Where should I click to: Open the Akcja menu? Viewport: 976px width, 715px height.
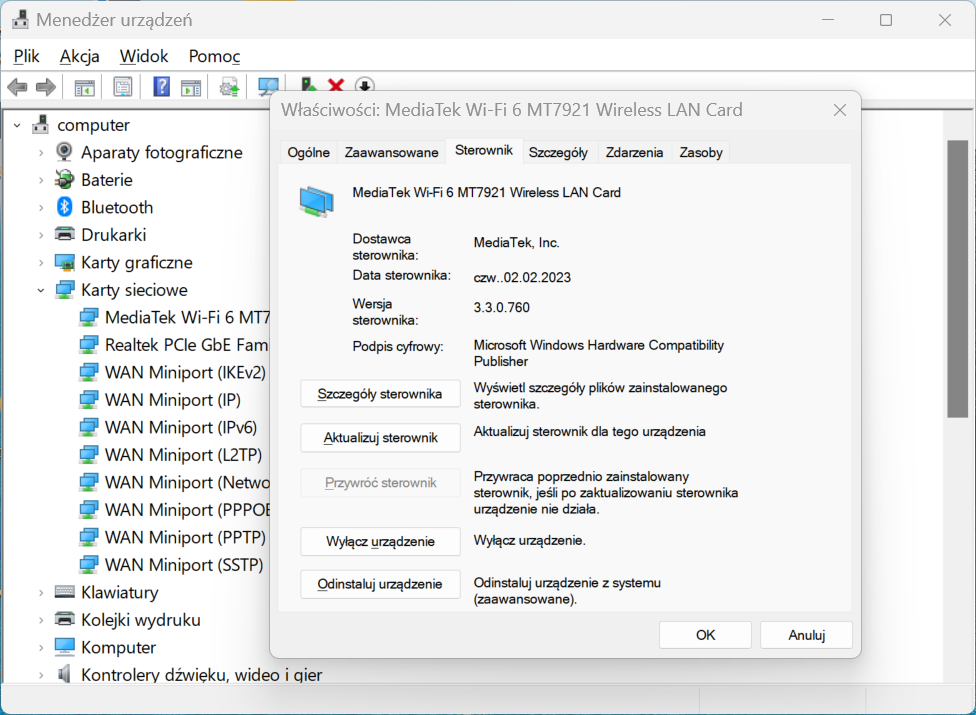[x=80, y=56]
